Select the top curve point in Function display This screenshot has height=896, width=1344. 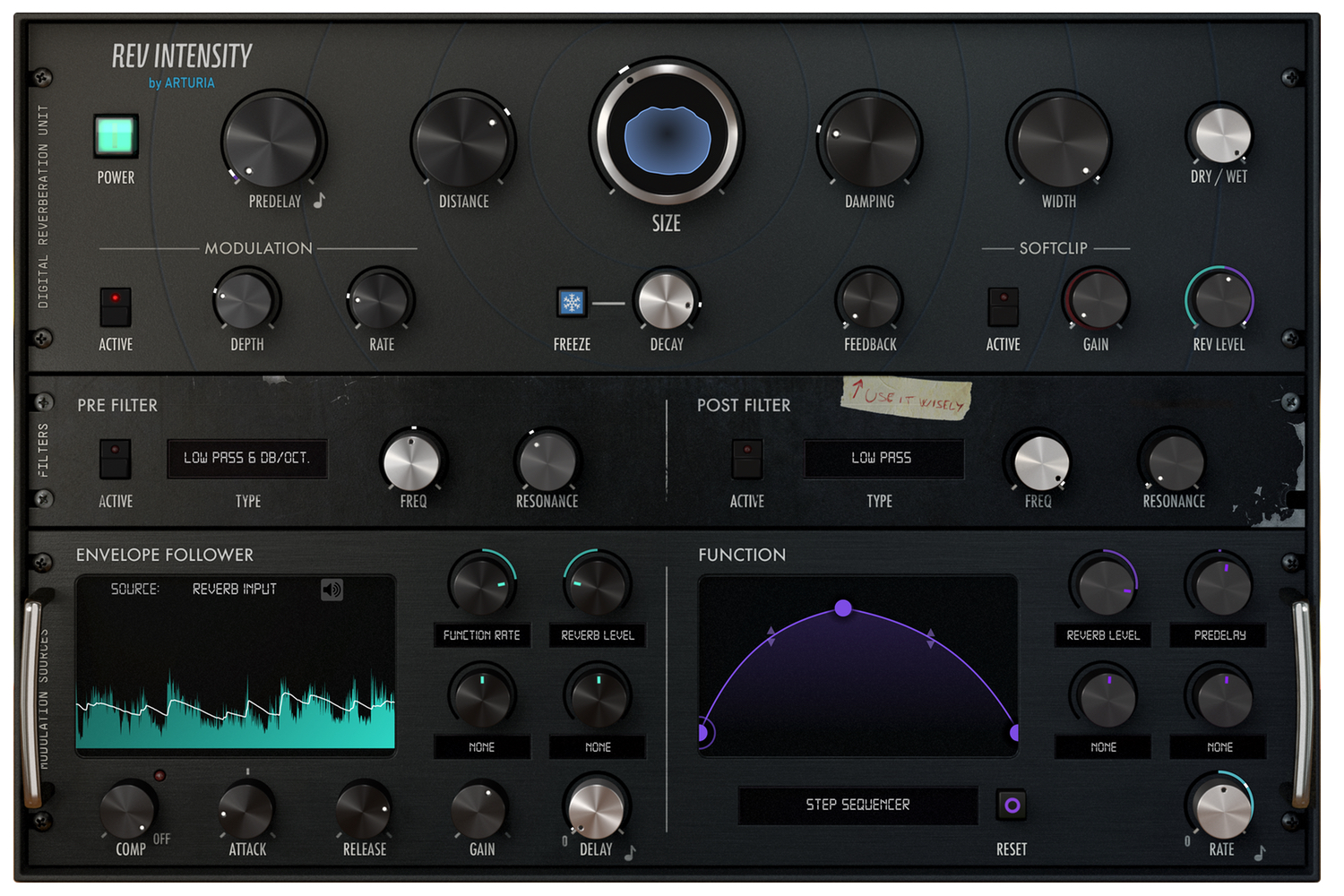point(843,608)
